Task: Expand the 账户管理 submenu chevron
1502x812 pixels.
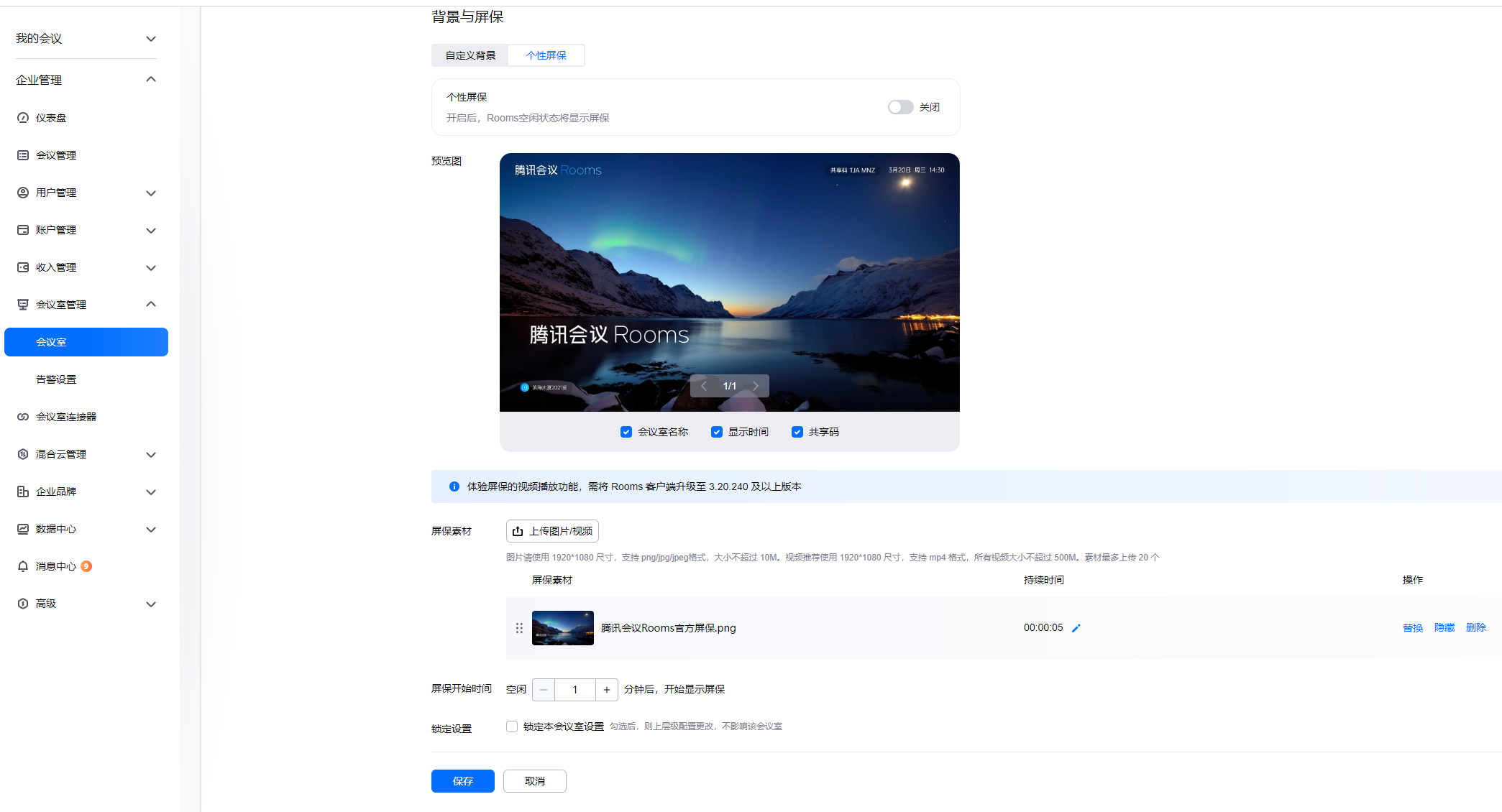Action: (151, 230)
